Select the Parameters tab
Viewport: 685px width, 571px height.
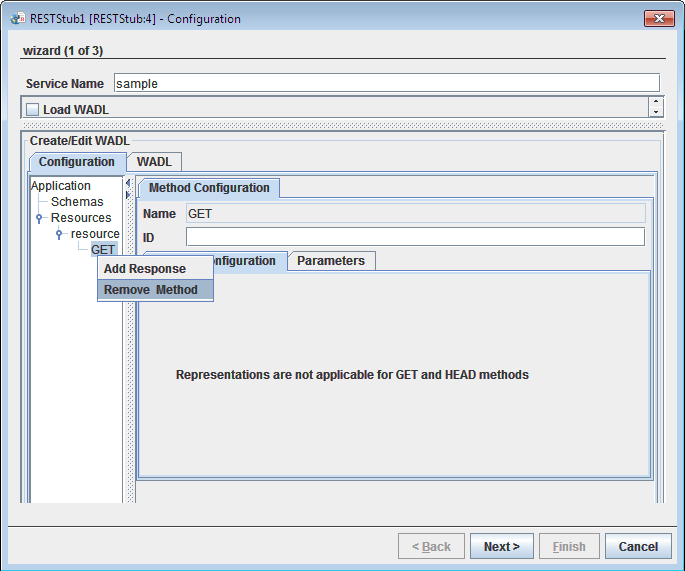pyautogui.click(x=331, y=261)
